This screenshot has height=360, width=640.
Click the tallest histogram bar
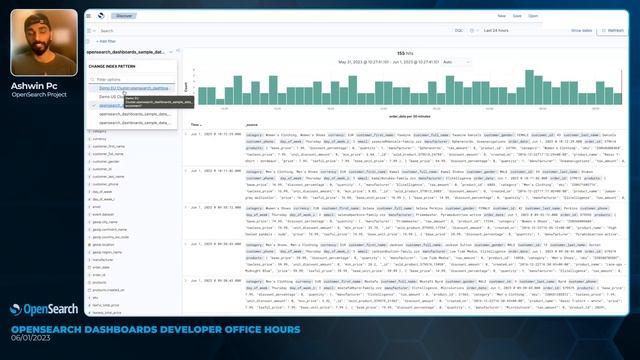click(x=529, y=87)
